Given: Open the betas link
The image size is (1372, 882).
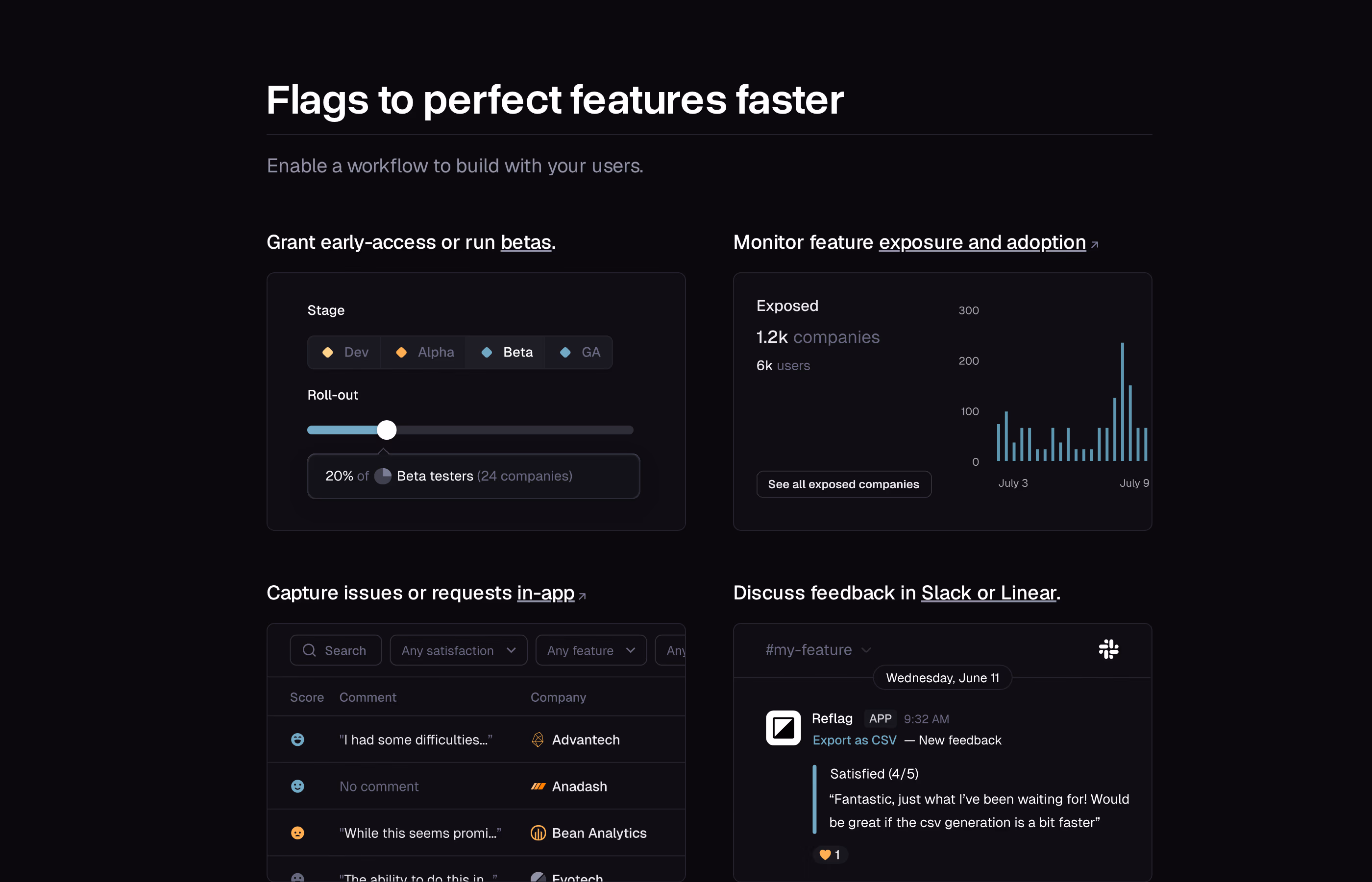Looking at the screenshot, I should pyautogui.click(x=526, y=242).
